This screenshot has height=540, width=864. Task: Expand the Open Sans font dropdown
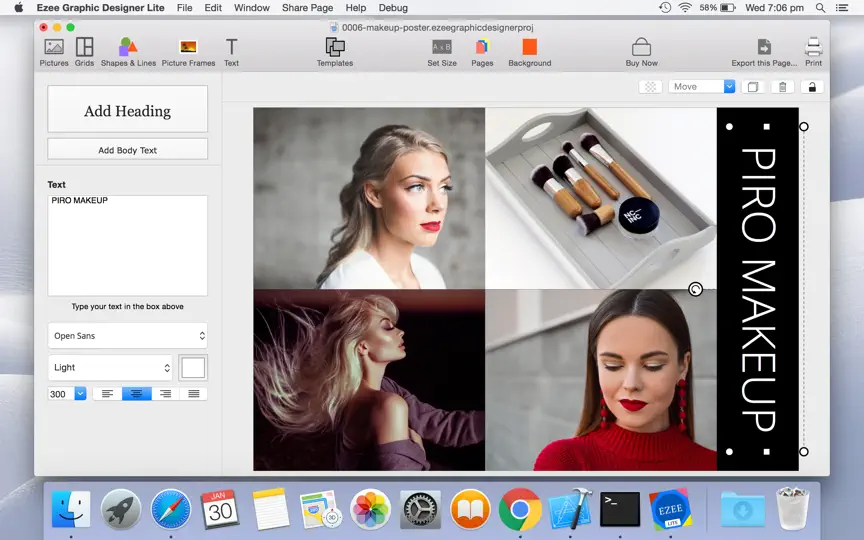click(127, 336)
